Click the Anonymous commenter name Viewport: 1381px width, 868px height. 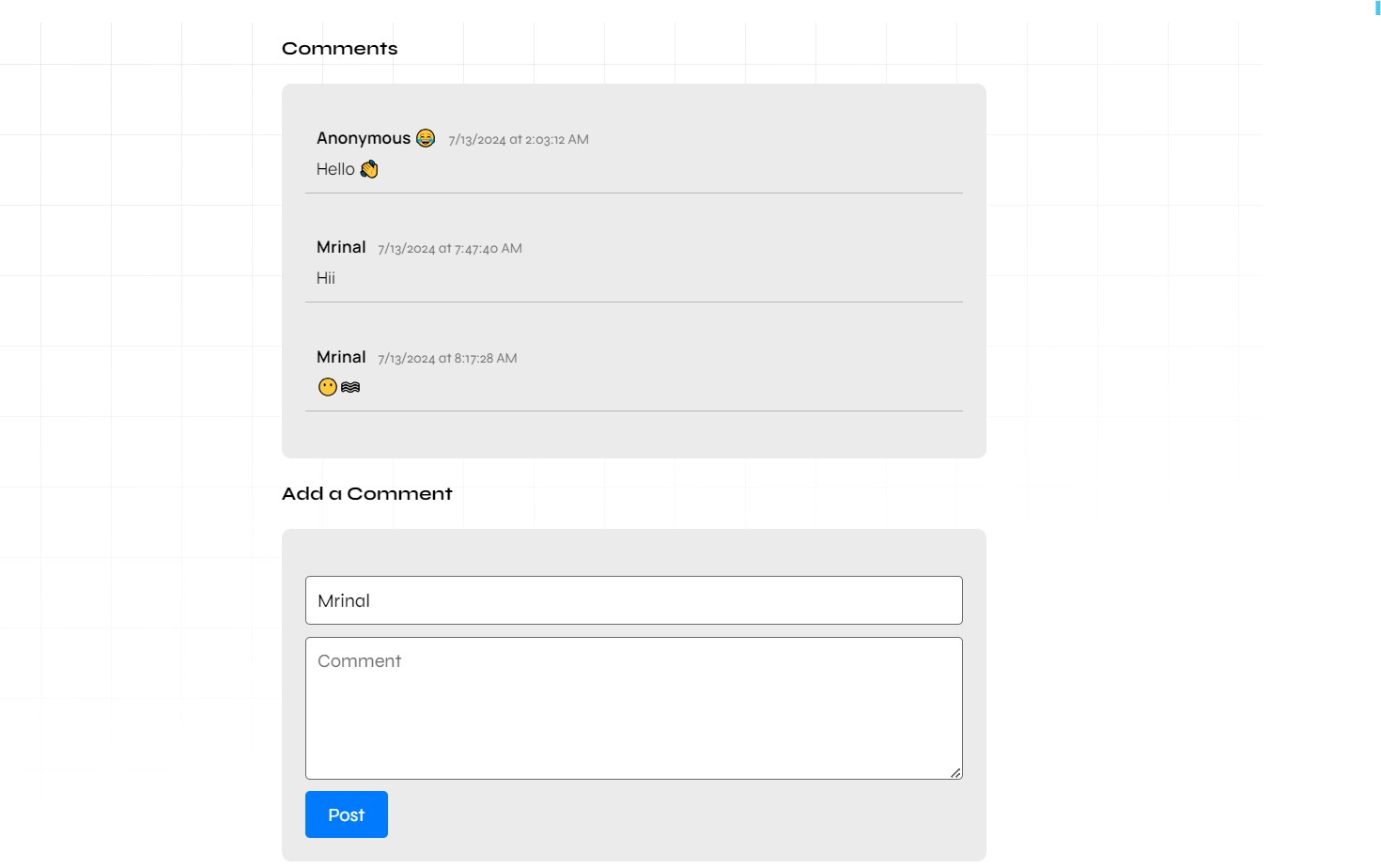click(364, 138)
